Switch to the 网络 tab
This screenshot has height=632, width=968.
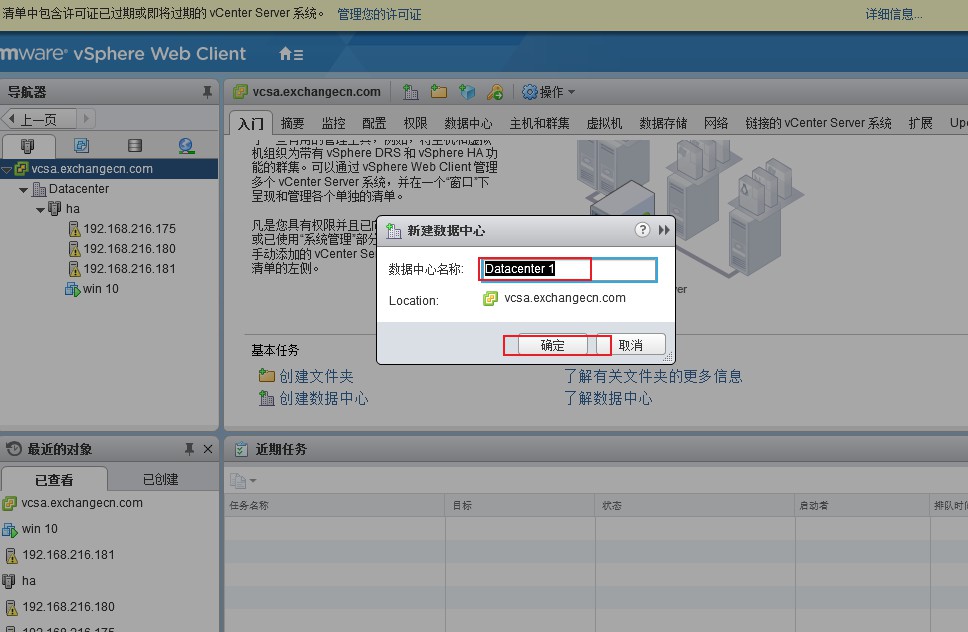(x=716, y=123)
